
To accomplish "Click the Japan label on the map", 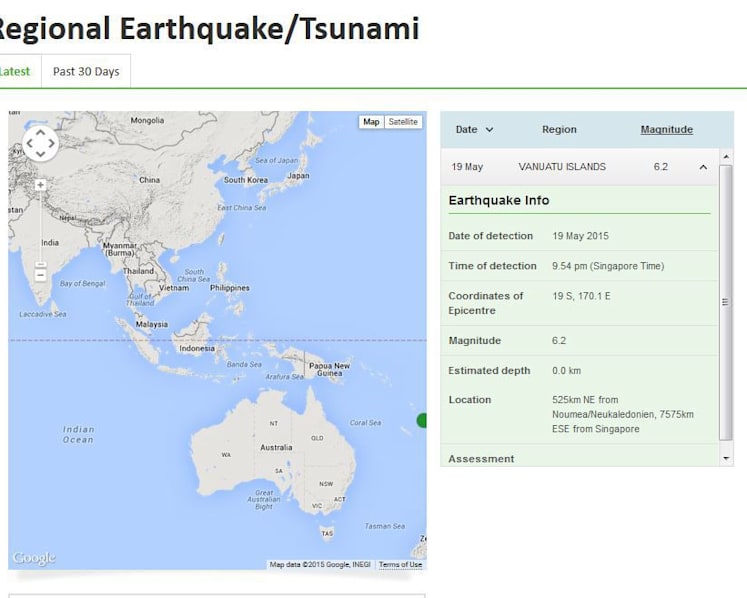I will (298, 176).
